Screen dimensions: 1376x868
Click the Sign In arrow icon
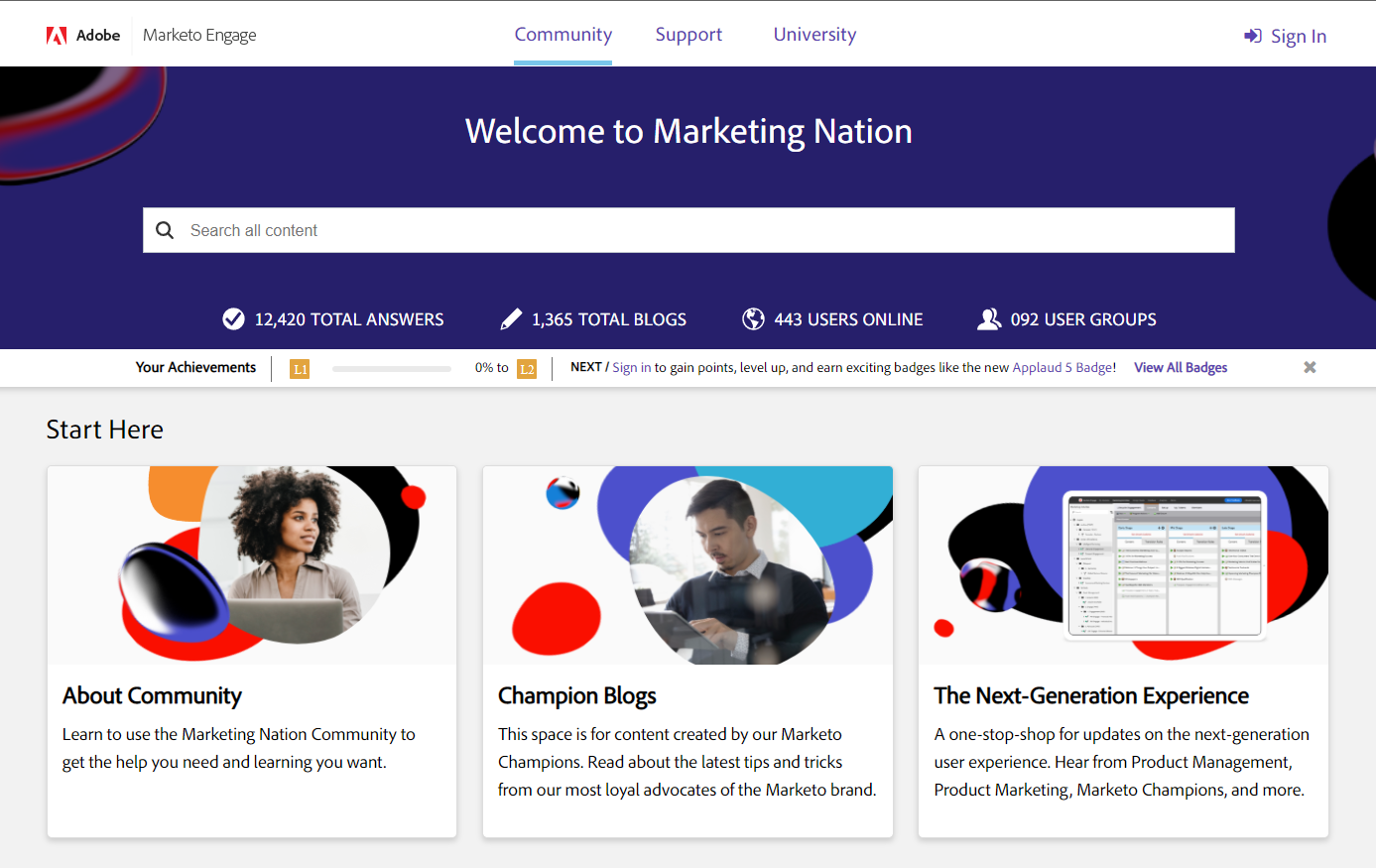[1253, 36]
